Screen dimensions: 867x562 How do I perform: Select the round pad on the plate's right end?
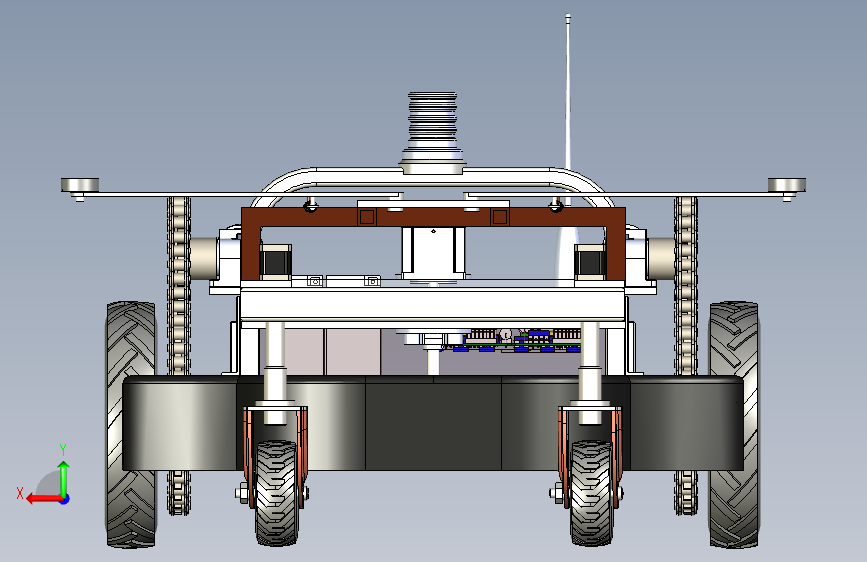pos(787,185)
